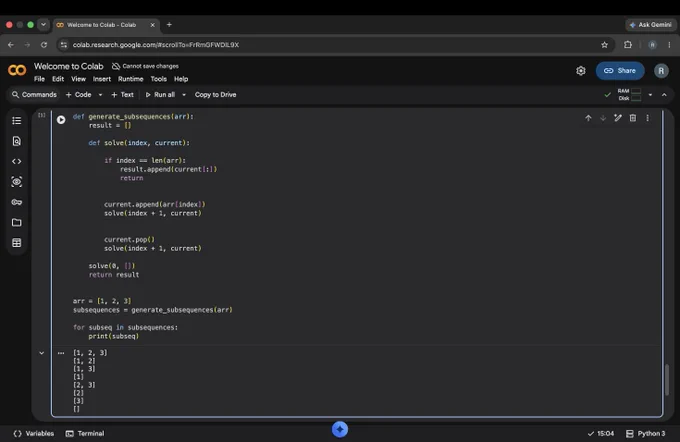
Task: Click the Chrome profile icon
Action: 652,45
